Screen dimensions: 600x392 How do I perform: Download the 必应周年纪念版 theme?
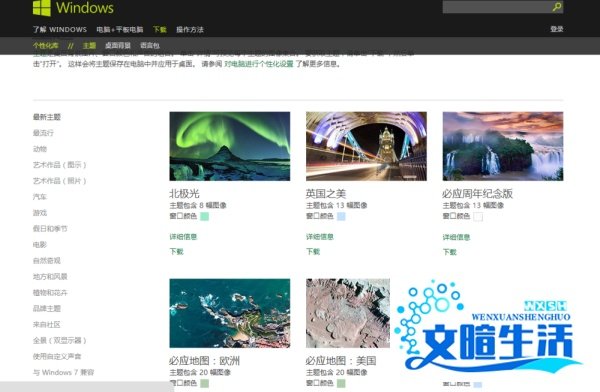[450, 252]
